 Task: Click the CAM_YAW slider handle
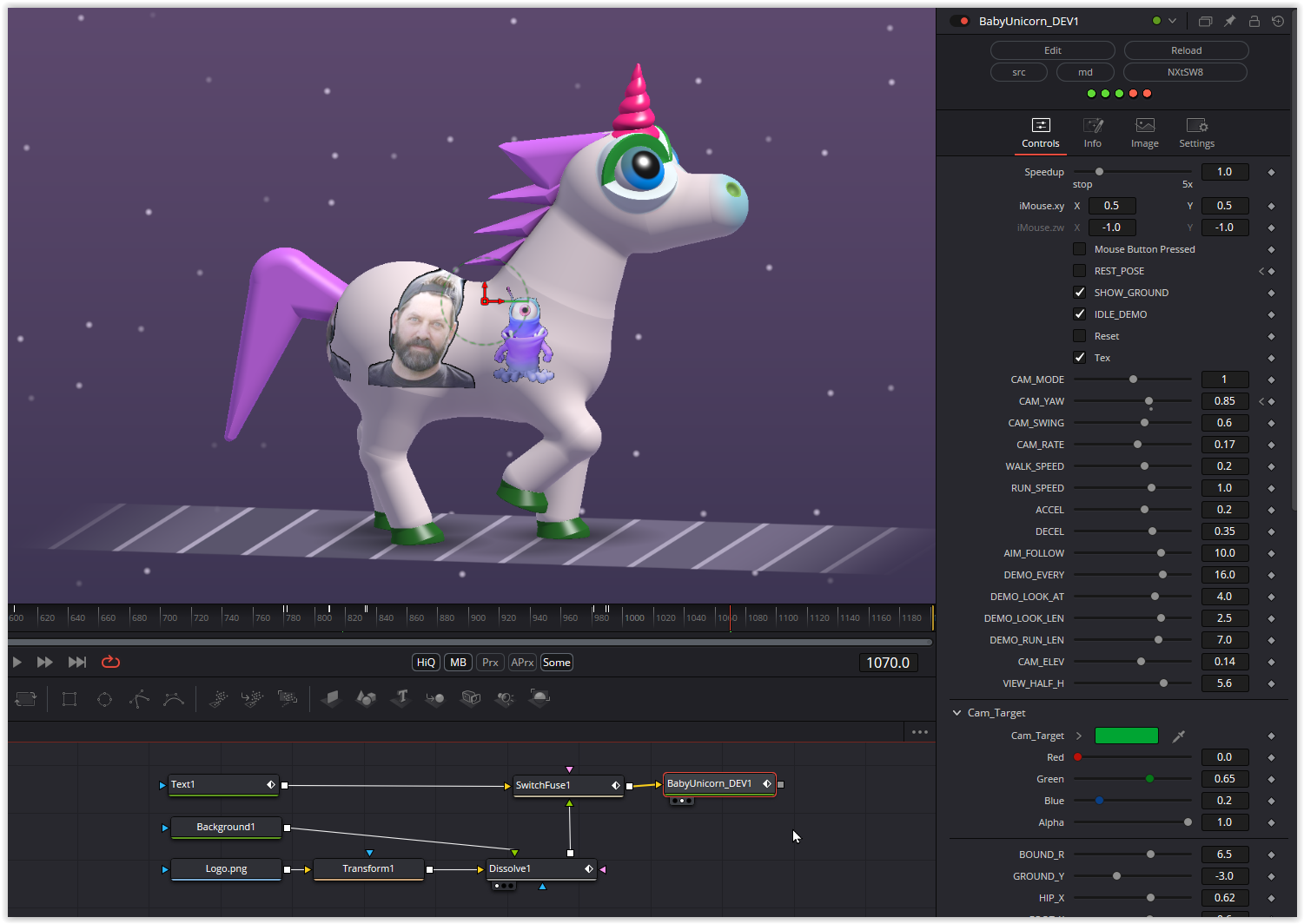click(1149, 401)
